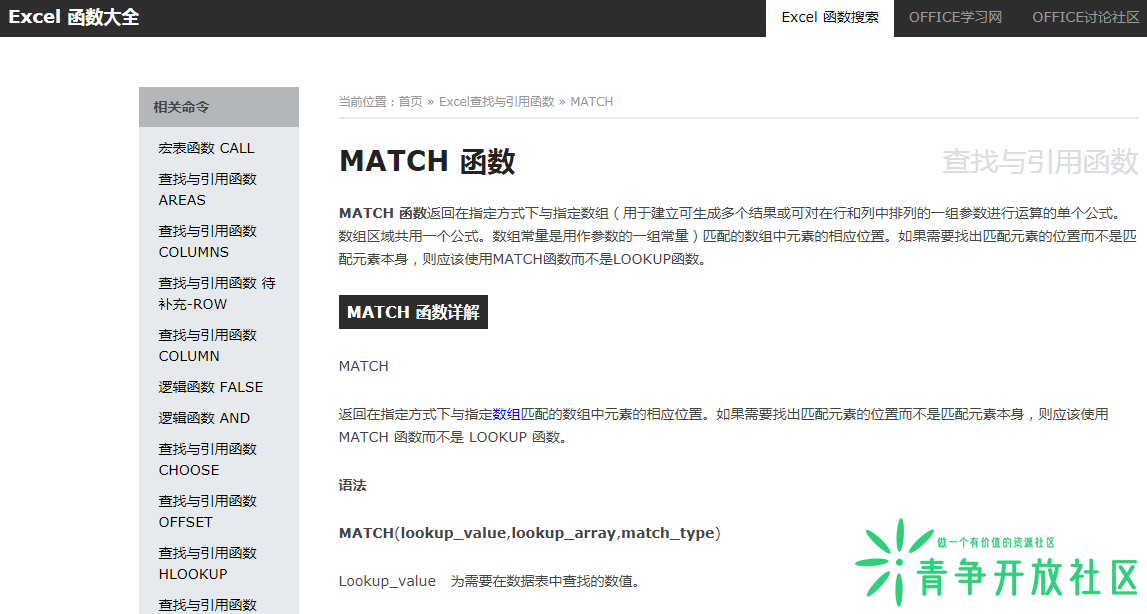The image size is (1147, 614).
Task: Open sidebar link 查找与引用函数 COLUMN
Action: coord(208,345)
